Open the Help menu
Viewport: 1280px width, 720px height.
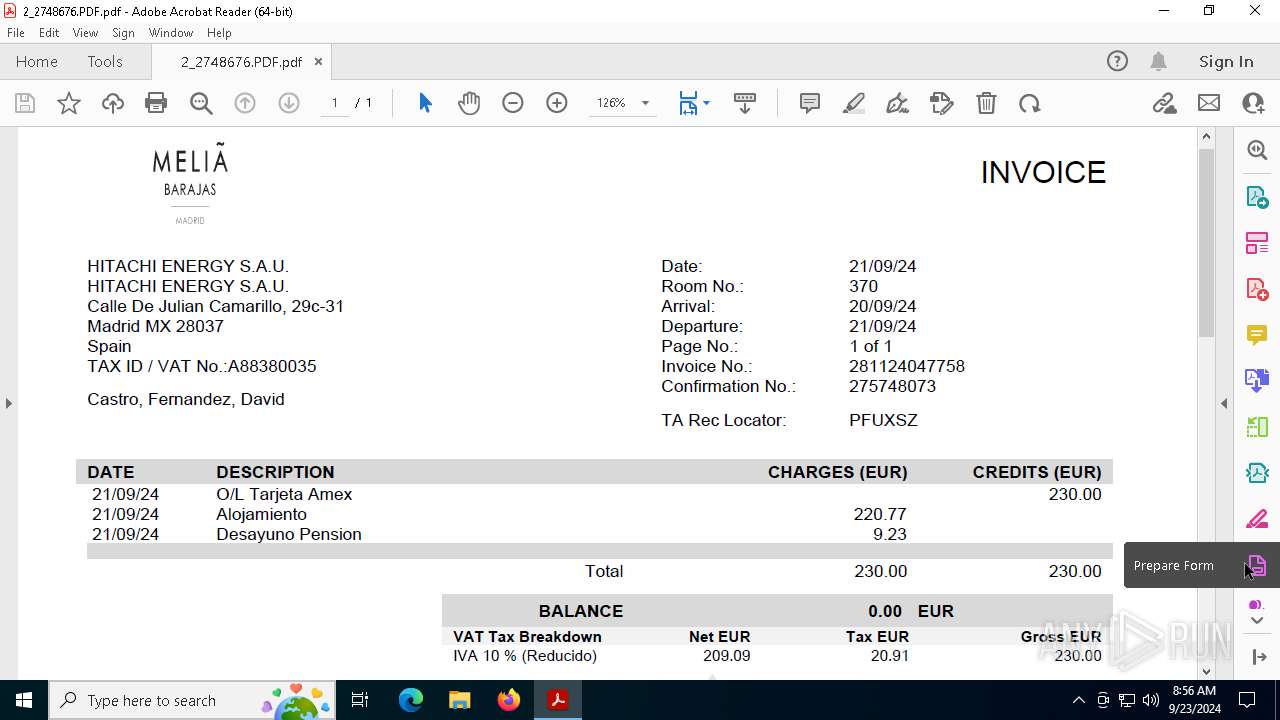click(219, 33)
